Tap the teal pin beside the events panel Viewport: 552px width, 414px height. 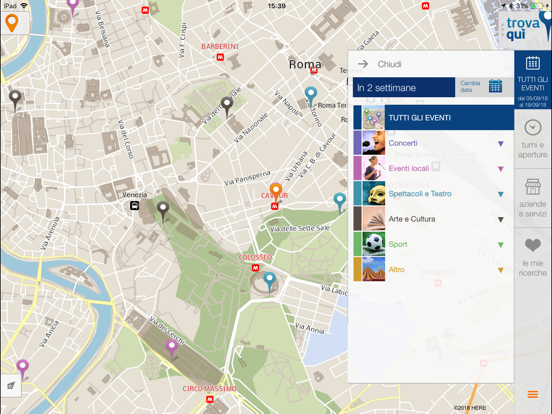pyautogui.click(x=339, y=203)
